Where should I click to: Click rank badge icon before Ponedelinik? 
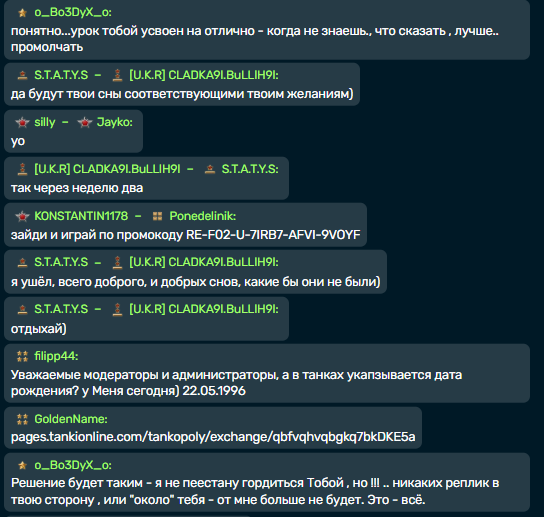158,217
